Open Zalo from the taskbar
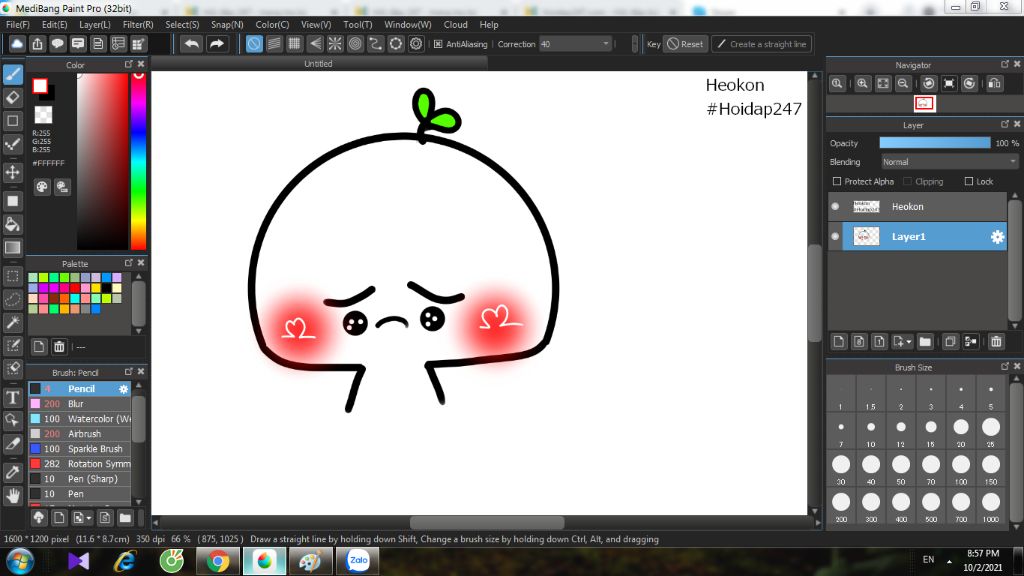 tap(357, 561)
